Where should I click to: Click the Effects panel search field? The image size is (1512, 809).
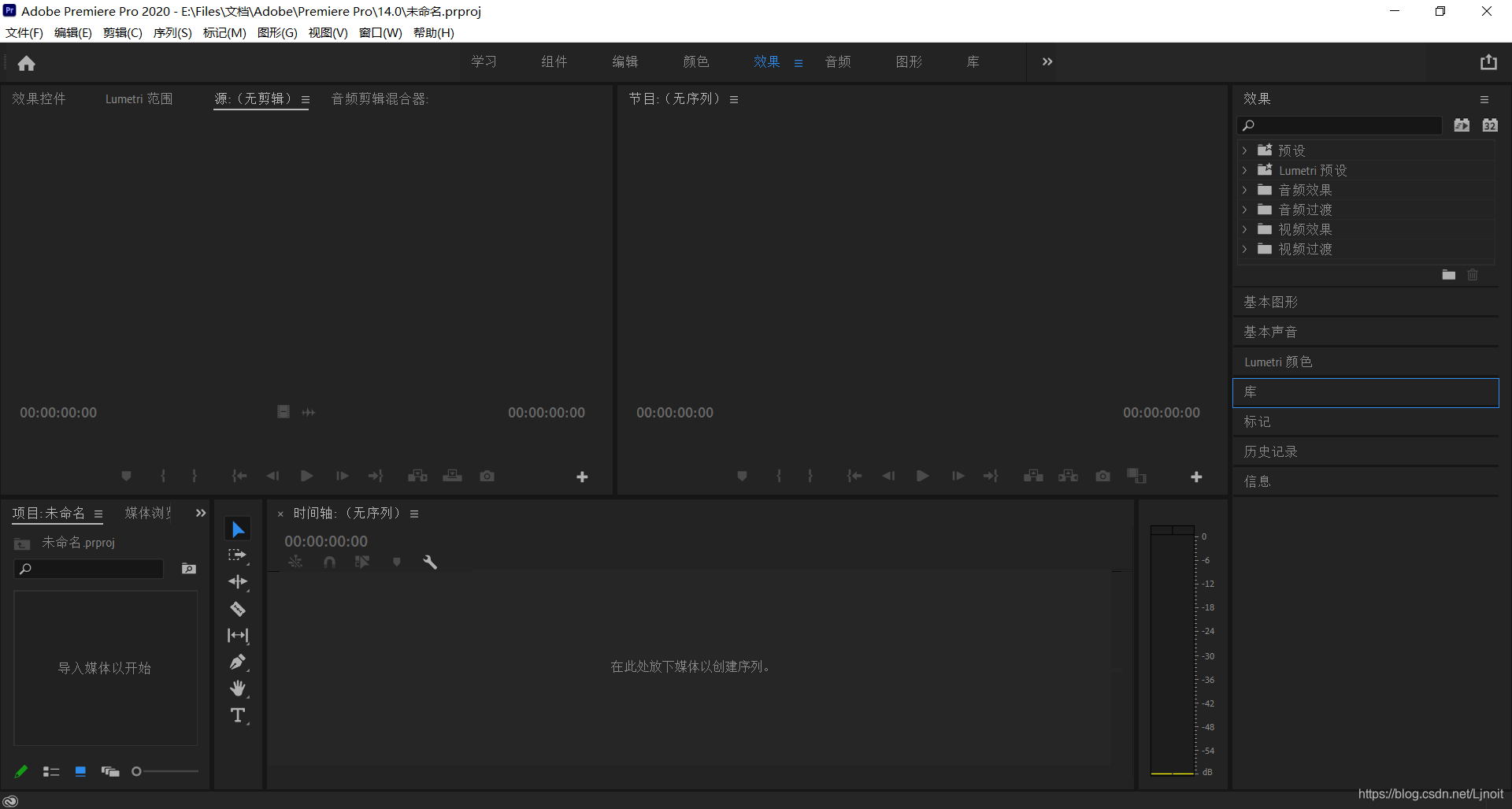[x=1340, y=125]
